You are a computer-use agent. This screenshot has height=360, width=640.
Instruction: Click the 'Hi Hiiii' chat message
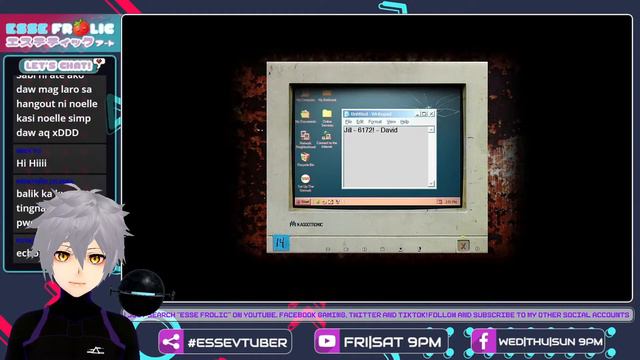pos(31,163)
